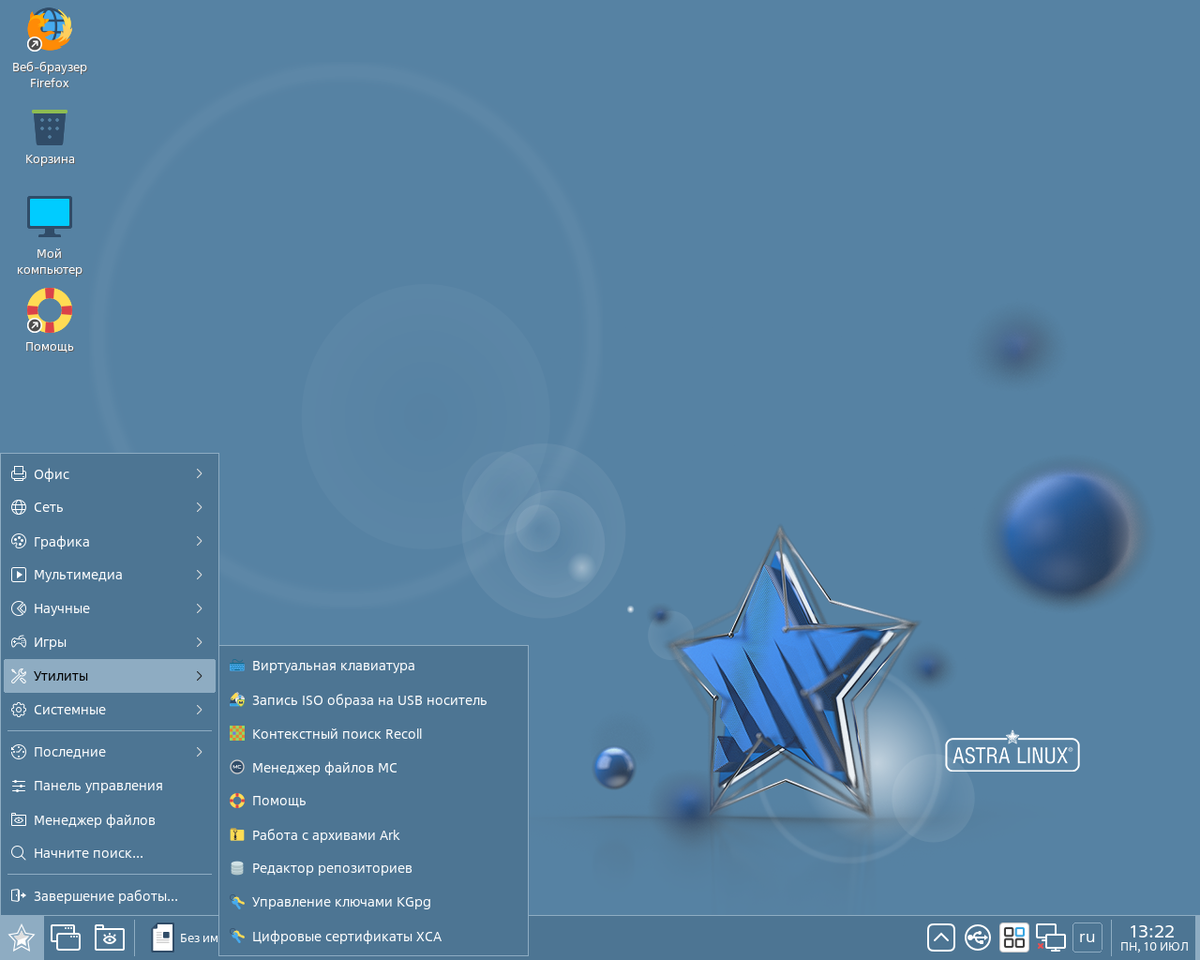Click the Мультимедиа submenu chevron arrow

[199, 575]
